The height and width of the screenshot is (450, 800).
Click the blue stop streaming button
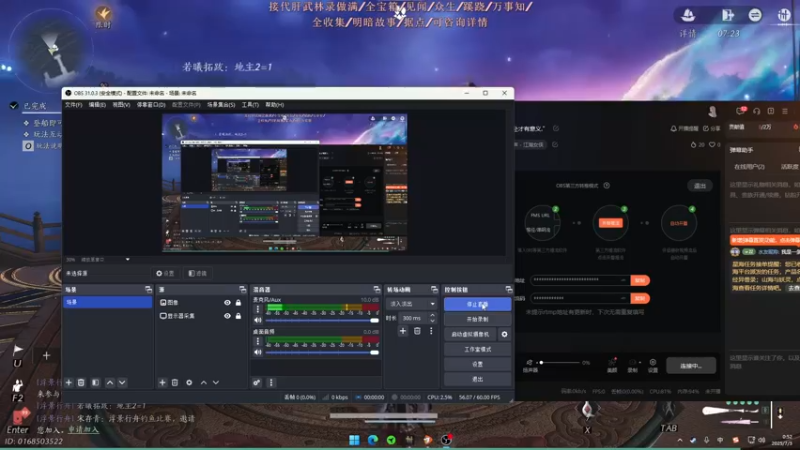tap(478, 304)
